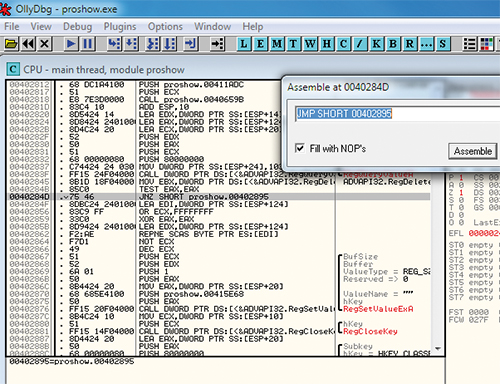Click the Restart program rewind icon
Image resolution: width=500 pixels, height=384 pixels.
click(x=28, y=44)
